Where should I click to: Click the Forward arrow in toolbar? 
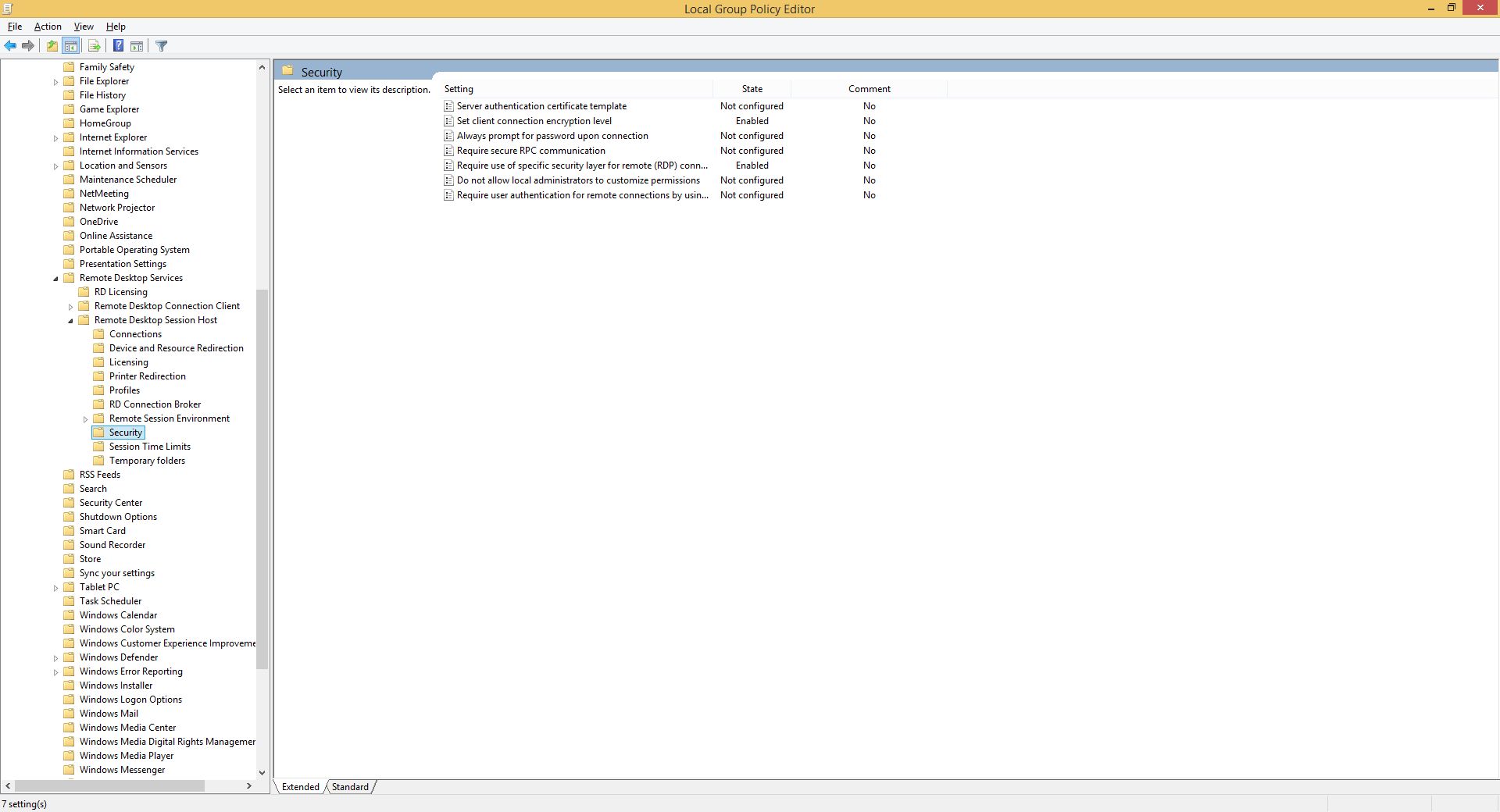coord(28,46)
